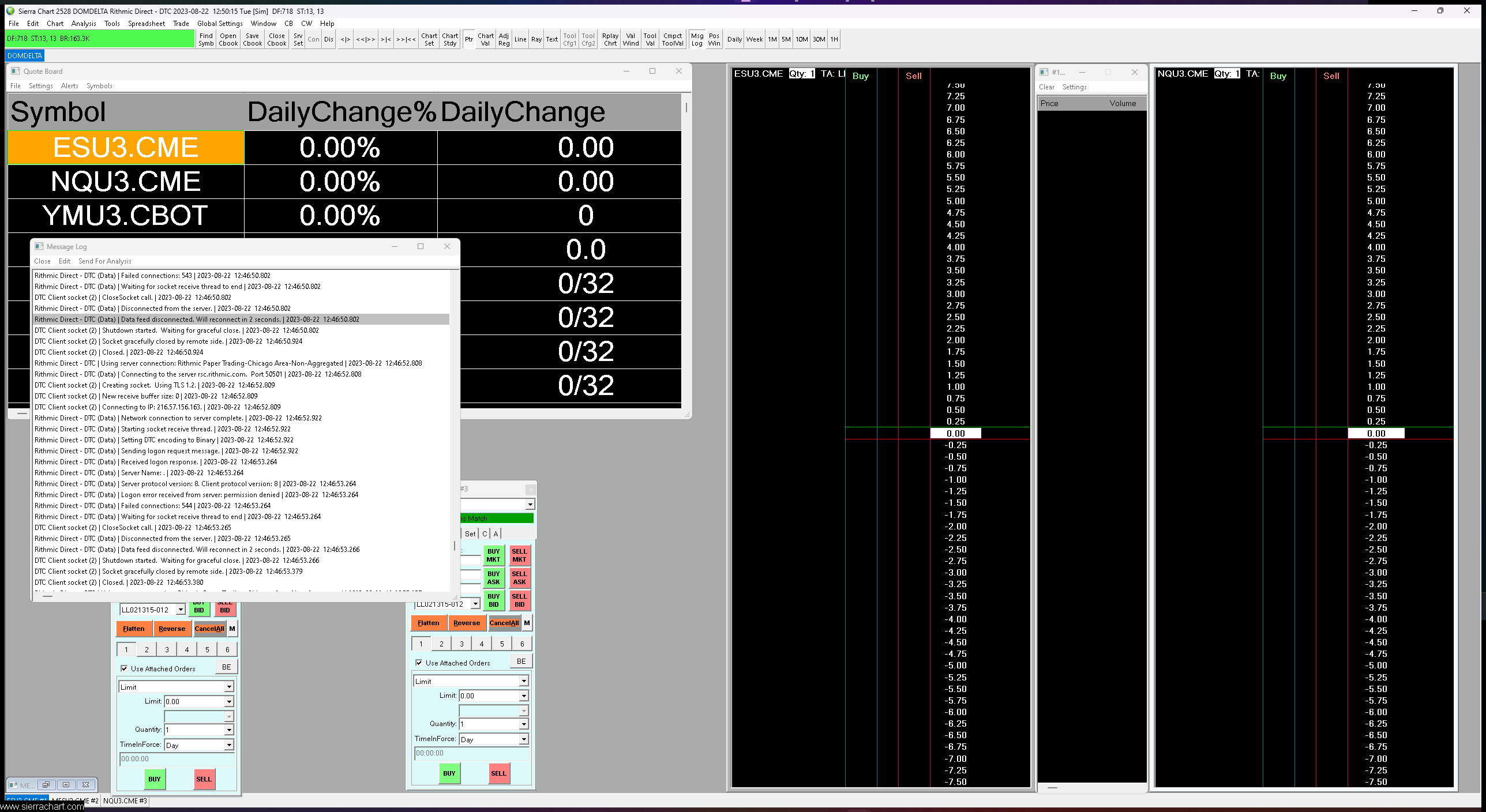Open right Quantity dropdown arrow
The height and width of the screenshot is (812, 1486).
point(524,724)
